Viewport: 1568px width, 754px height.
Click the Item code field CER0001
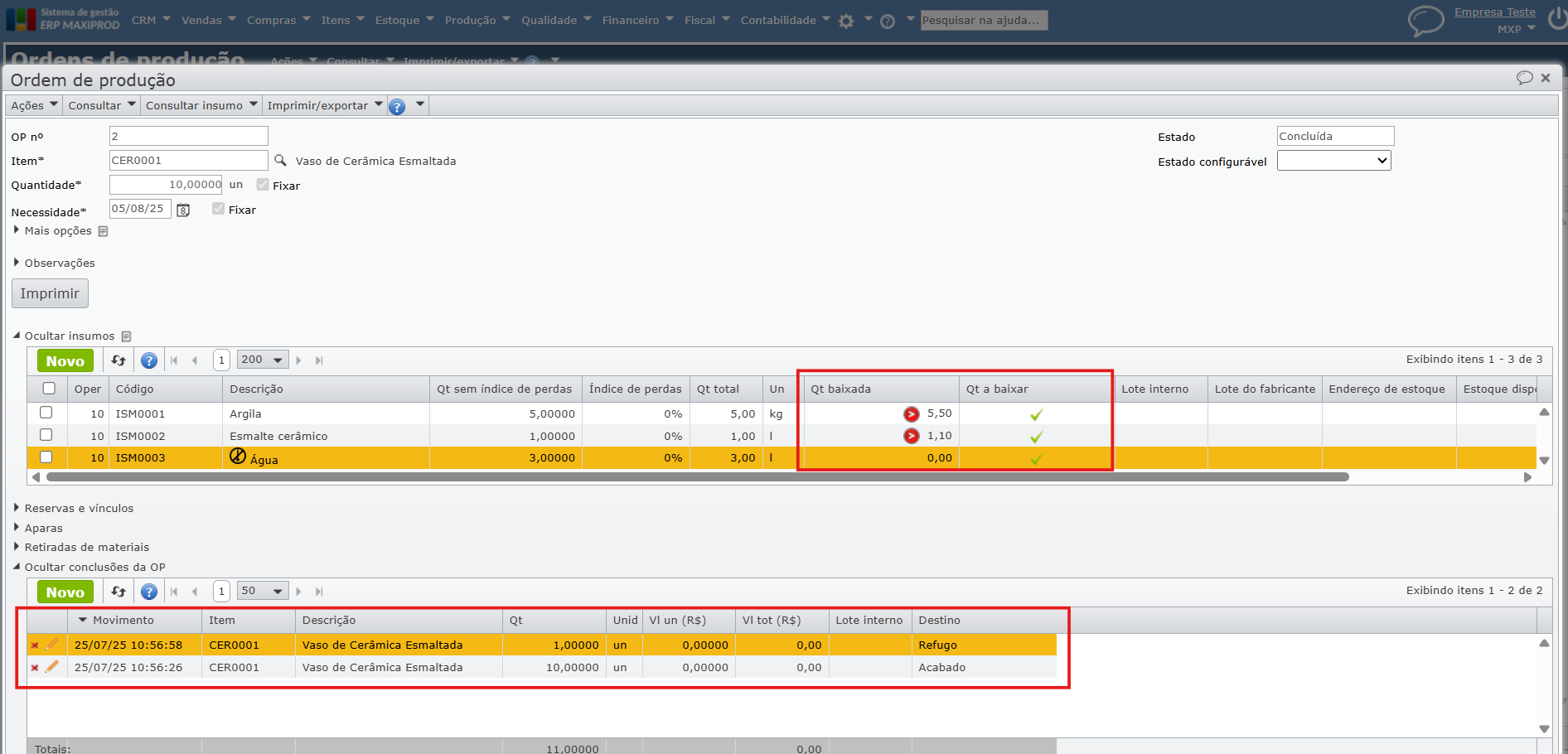(x=188, y=160)
